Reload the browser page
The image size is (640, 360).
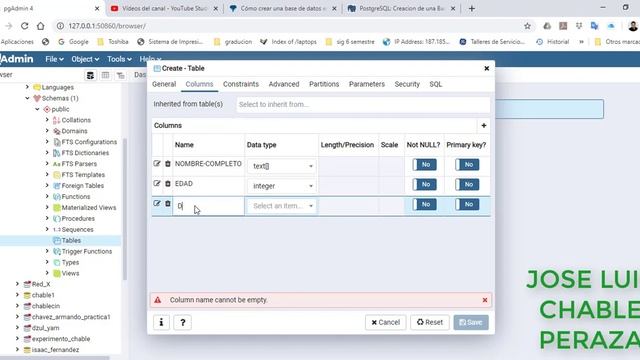point(24,26)
